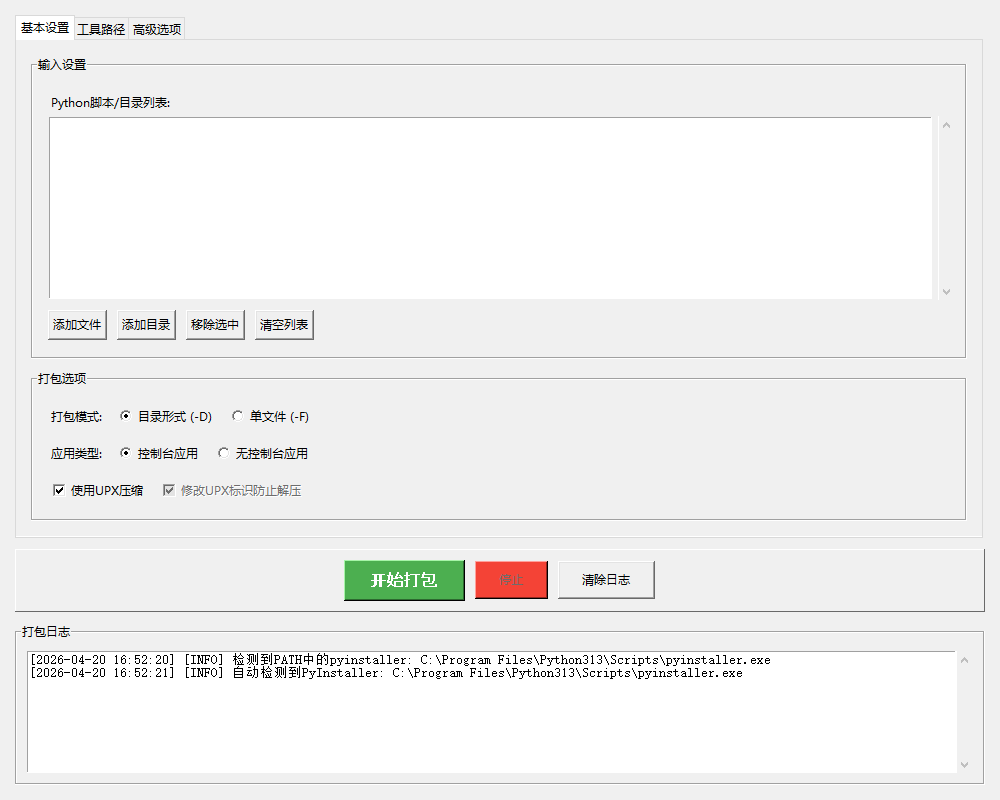Viewport: 1000px width, 800px height.
Task: Choose the 单文件 (-F) packaging mode
Action: click(237, 416)
